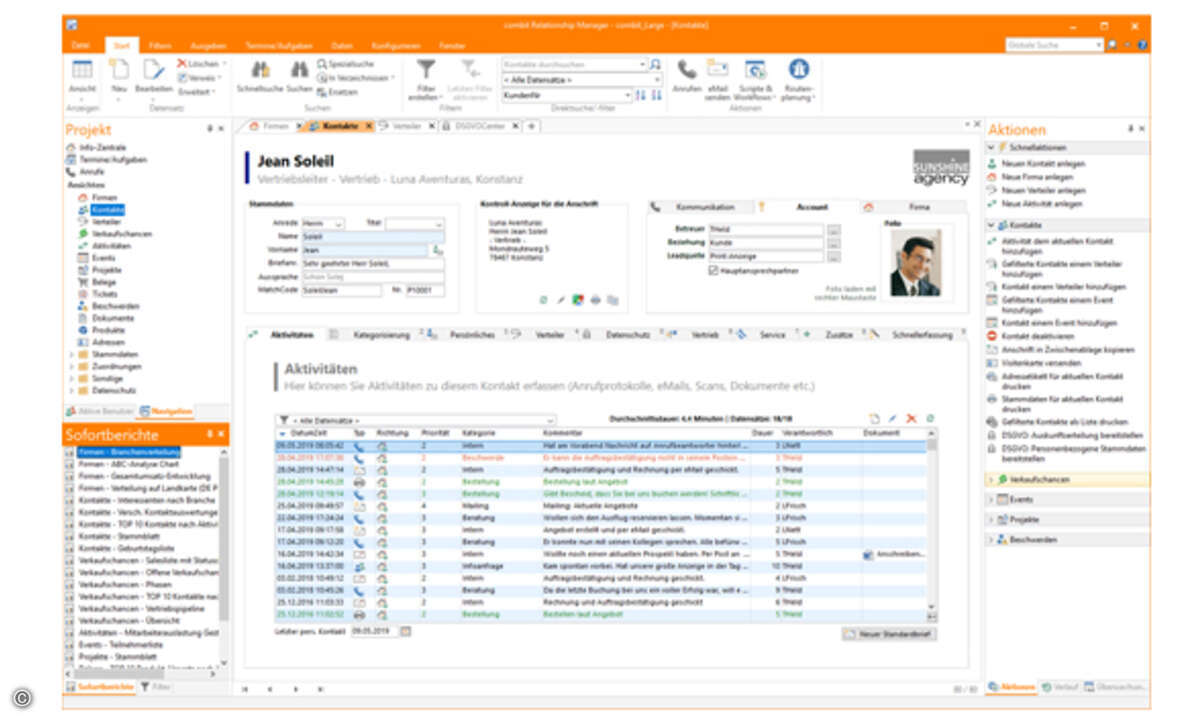This screenshot has height=720, width=1200.
Task: Open the Datei menu
Action: [83, 45]
